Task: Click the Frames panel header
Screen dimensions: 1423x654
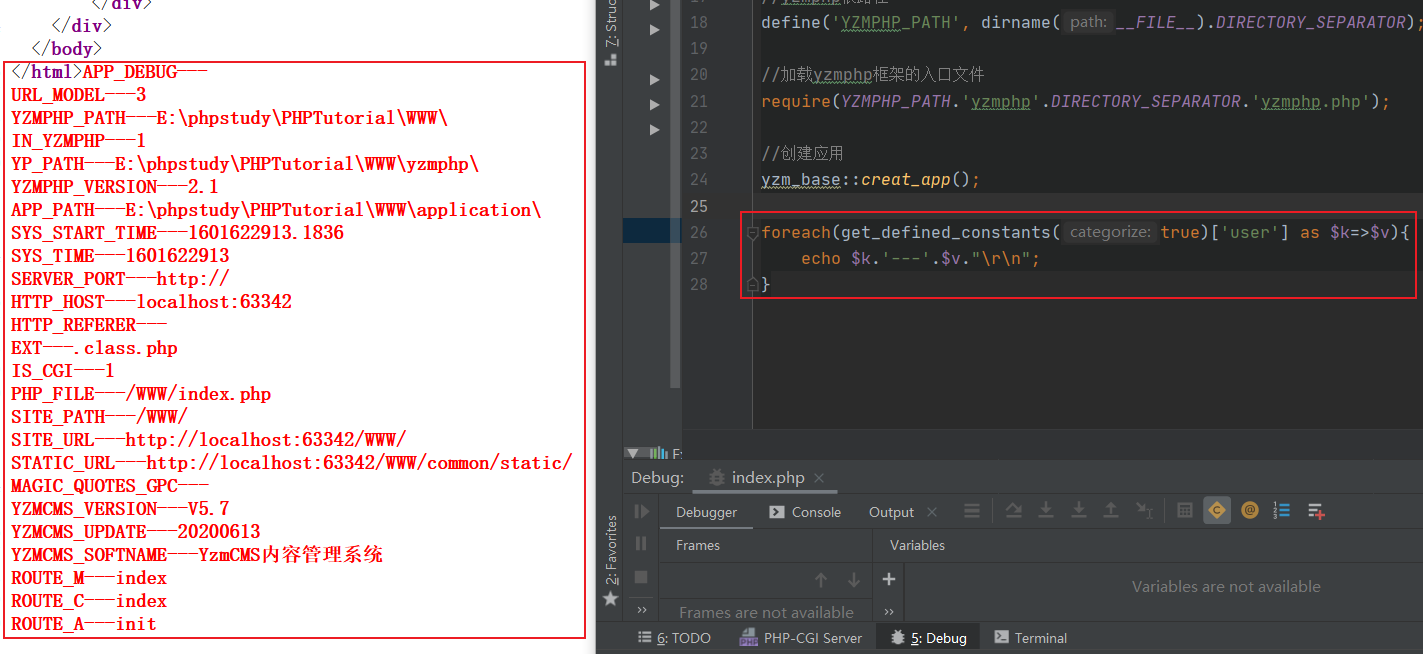Action: click(x=698, y=545)
